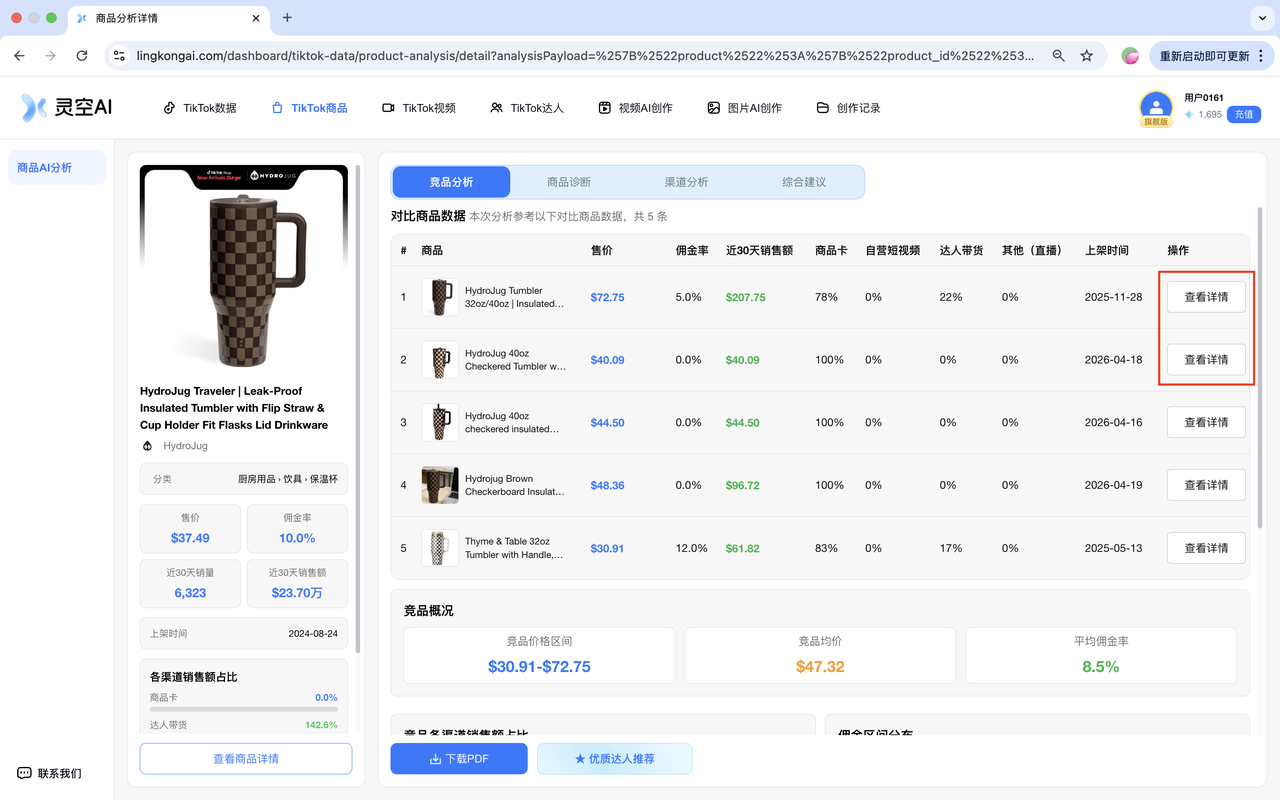Image resolution: width=1280 pixels, height=800 pixels.
Task: Click the 竞品价格区间 card
Action: 539,656
